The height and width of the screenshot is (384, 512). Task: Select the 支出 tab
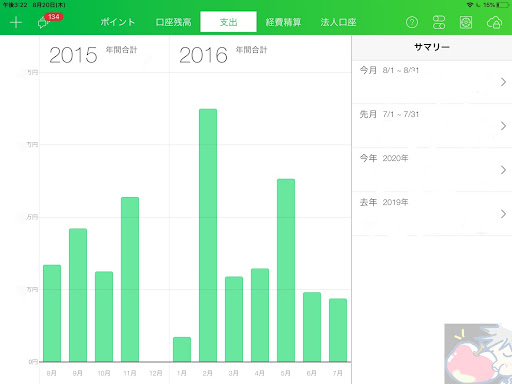coord(228,22)
